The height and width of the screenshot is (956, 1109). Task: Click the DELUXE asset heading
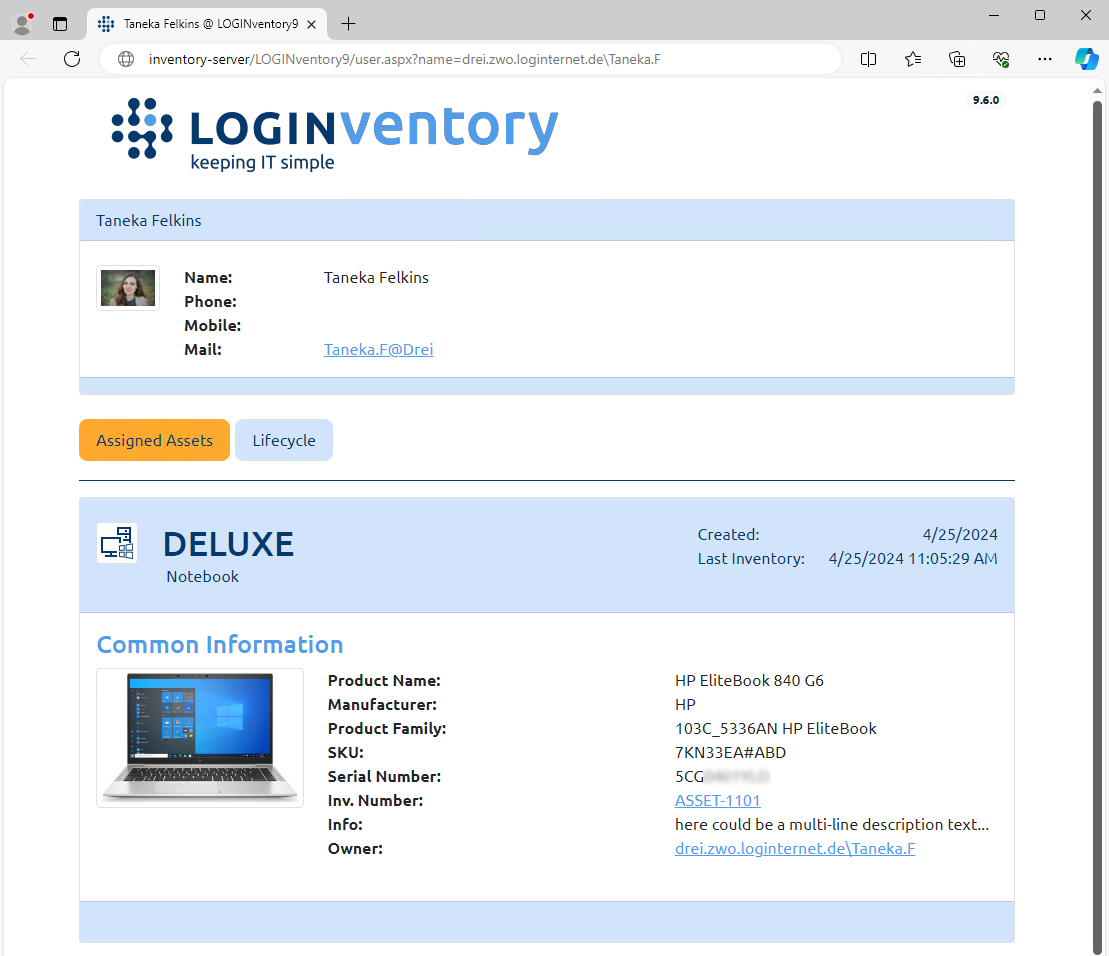point(228,544)
